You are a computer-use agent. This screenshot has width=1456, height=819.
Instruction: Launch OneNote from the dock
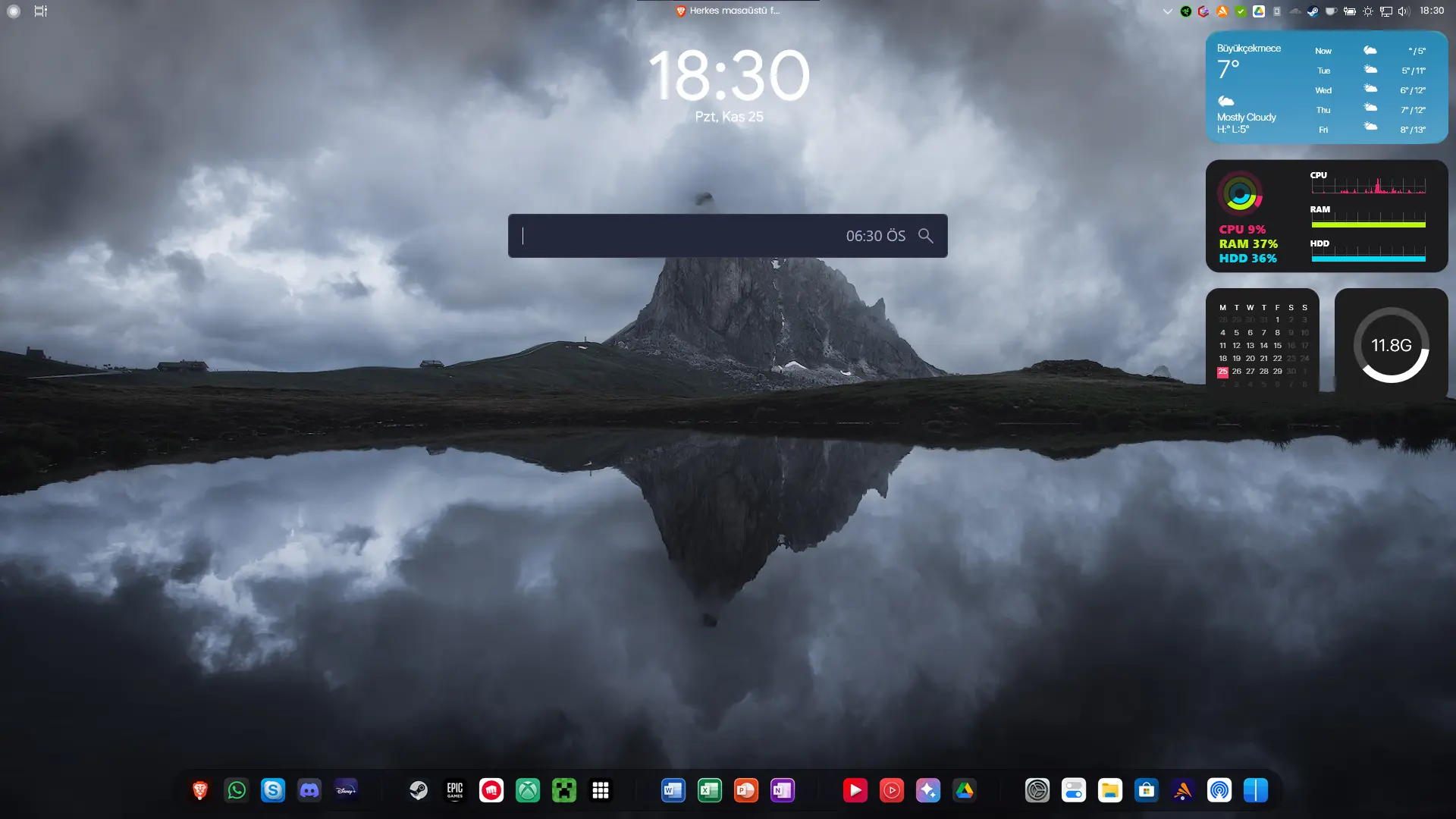pyautogui.click(x=783, y=790)
